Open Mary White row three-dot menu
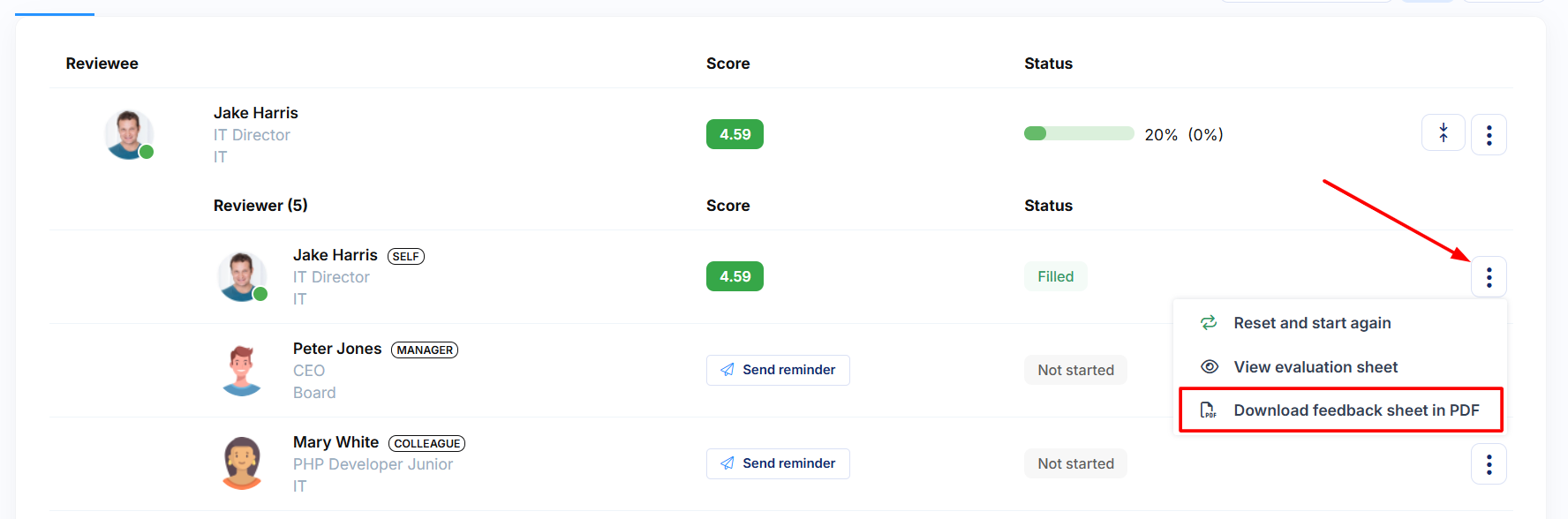Viewport: 1568px width, 519px height. pos(1489,464)
